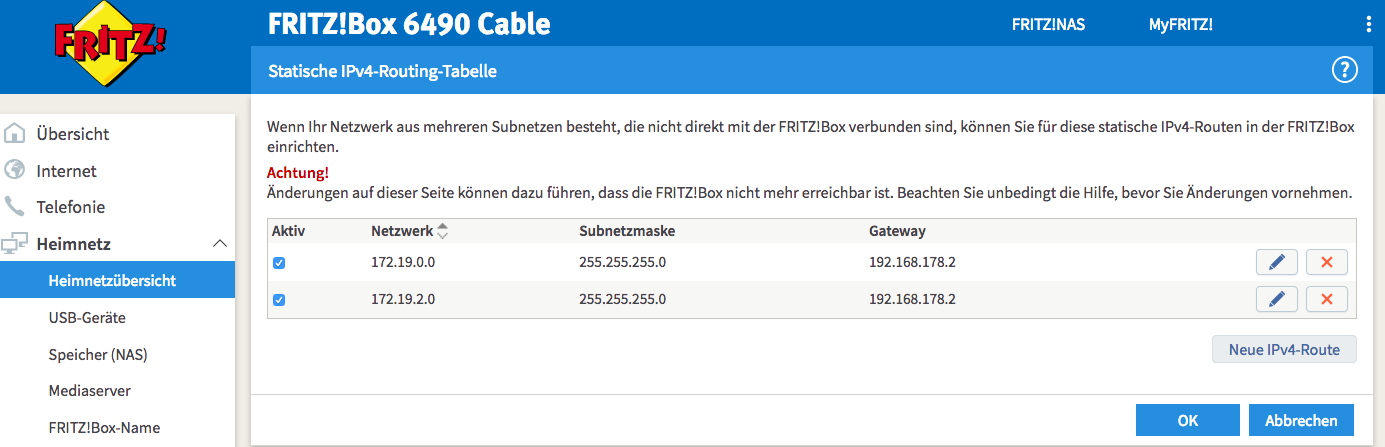Select USB-Geräte in the sidebar
The height and width of the screenshot is (447, 1385).
[87, 318]
